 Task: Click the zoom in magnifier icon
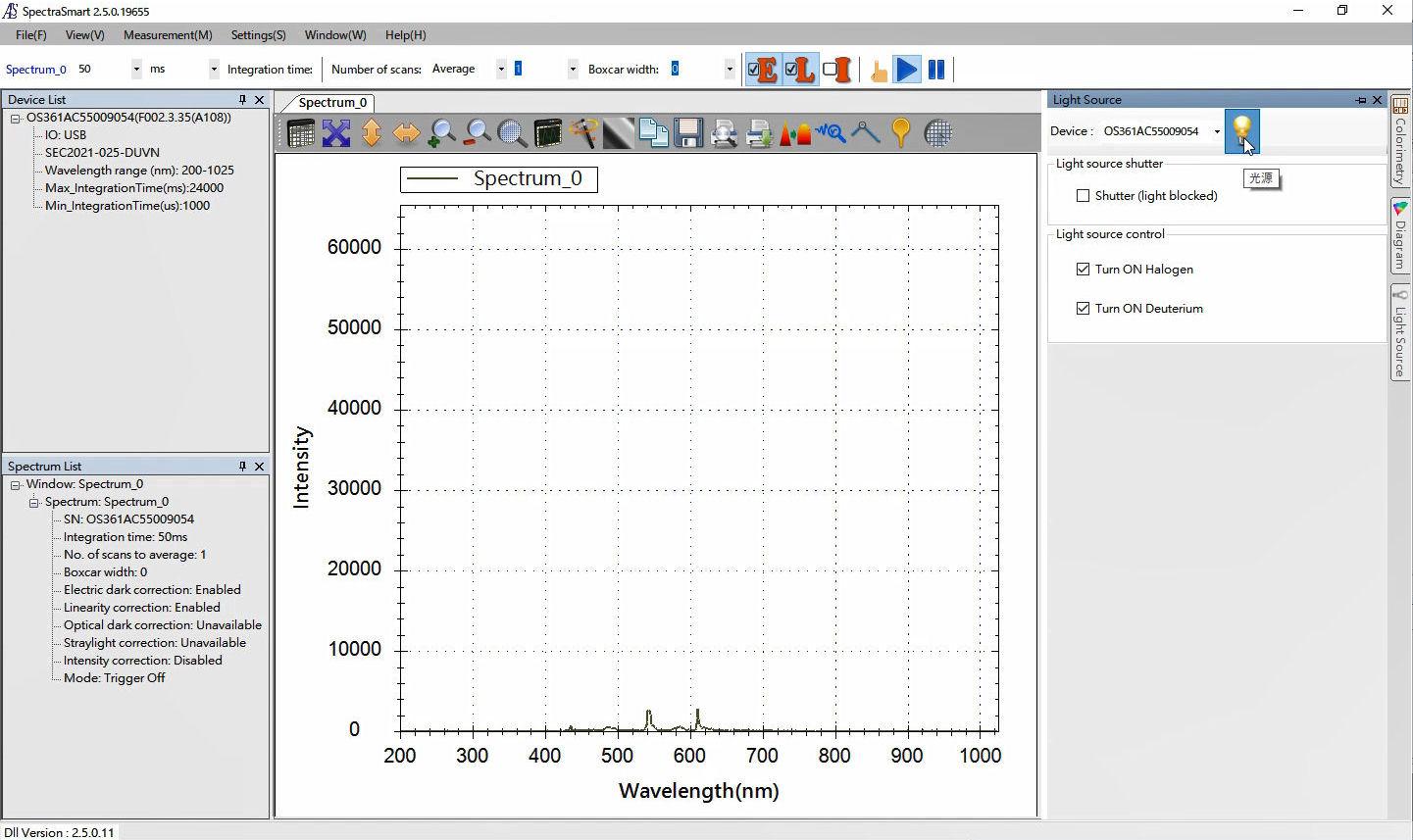pos(442,133)
